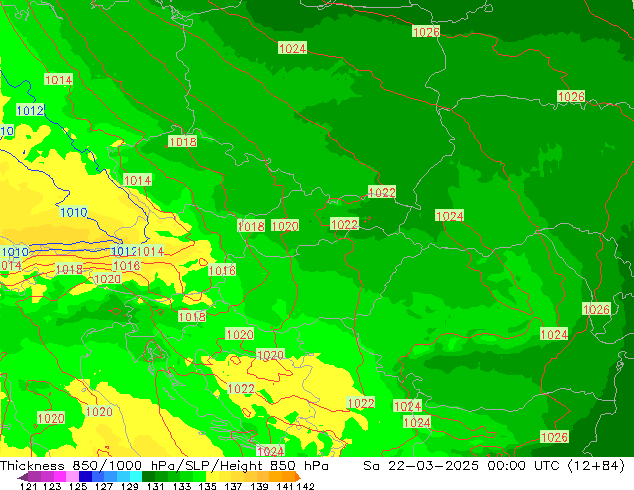
Task: Click the hPa/SLP/Height caption text
Action: pyautogui.click(x=205, y=466)
